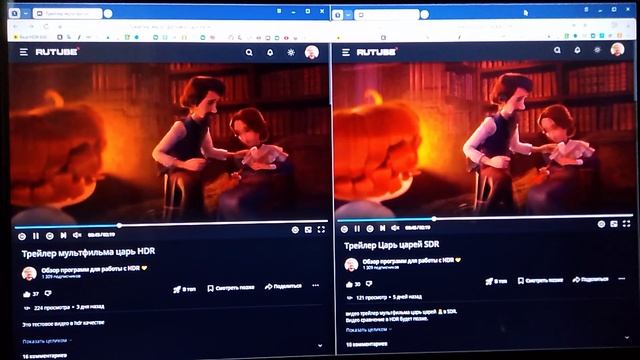This screenshot has height=360, width=640.
Task: Play next video in the SDR player
Action: [382, 228]
